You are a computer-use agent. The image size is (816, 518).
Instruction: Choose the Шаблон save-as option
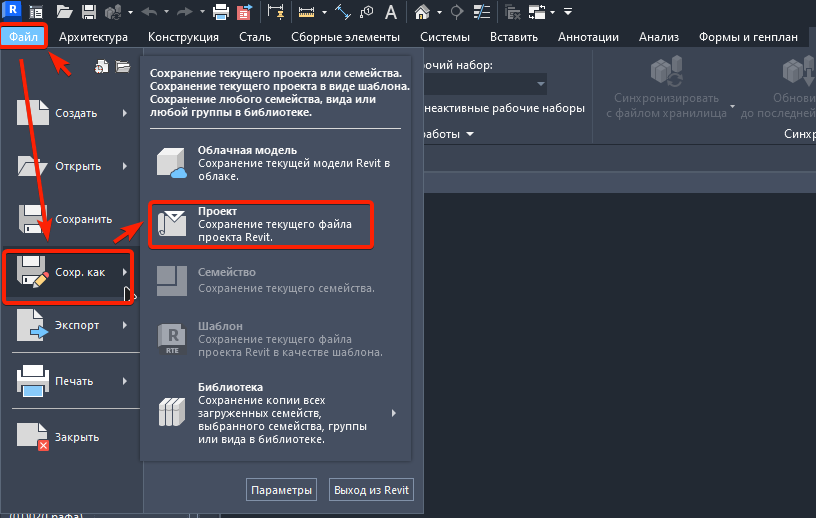(276, 339)
